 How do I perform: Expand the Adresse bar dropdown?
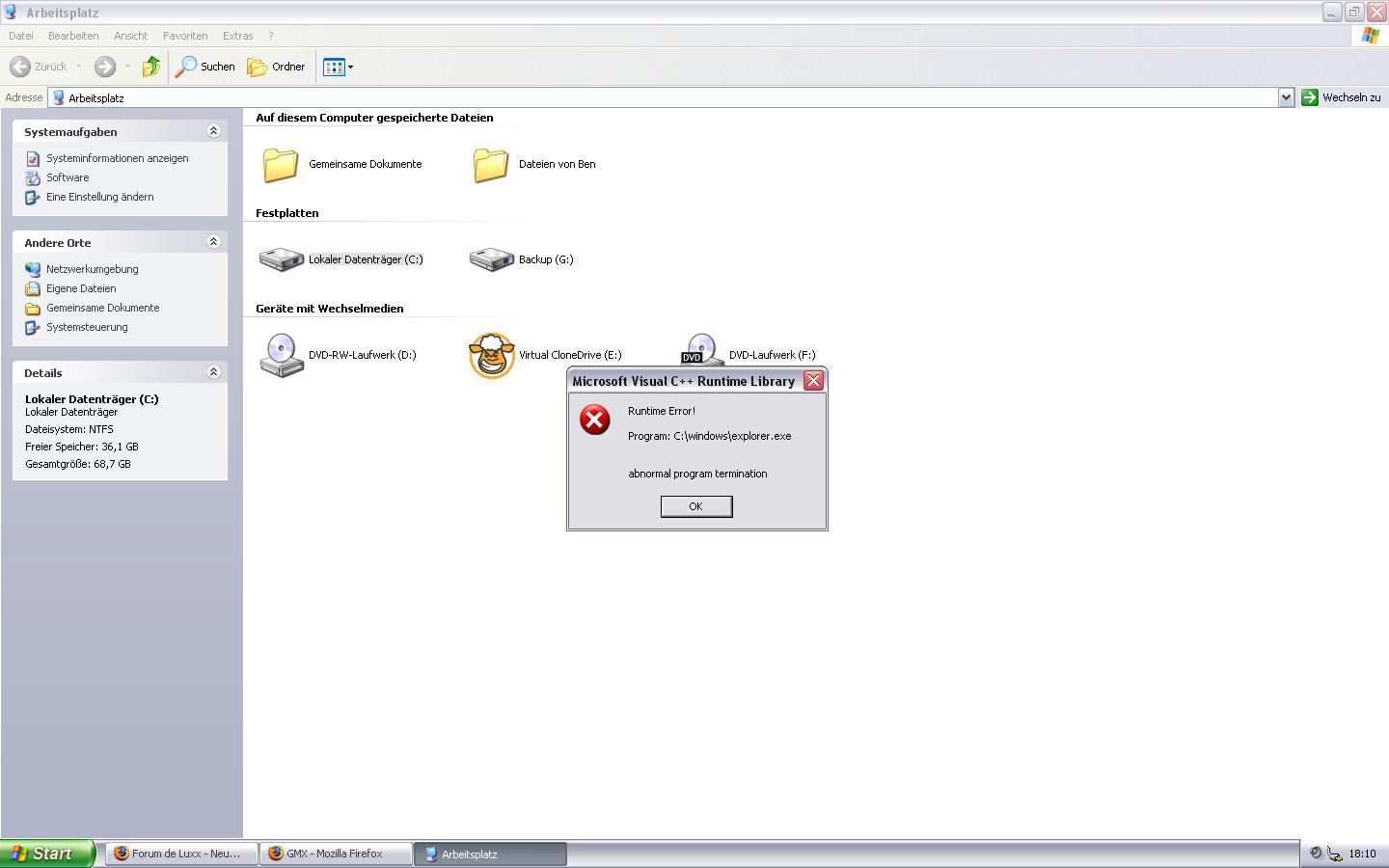coord(1286,97)
